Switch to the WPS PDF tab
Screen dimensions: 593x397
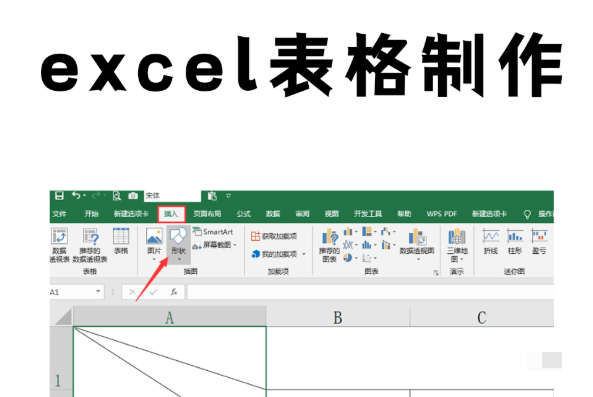441,214
